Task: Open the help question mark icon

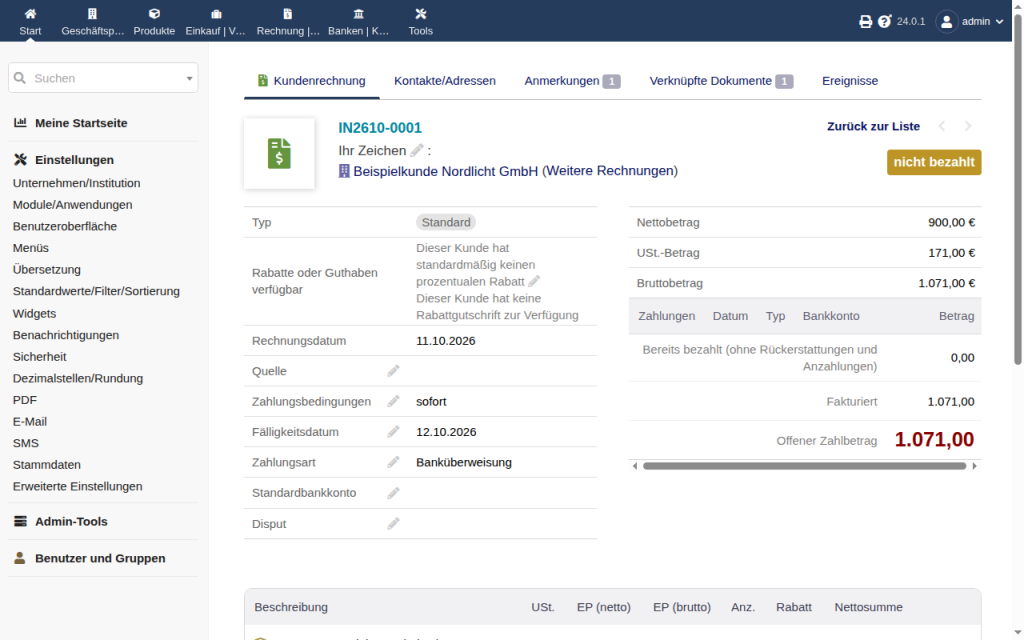Action: point(884,22)
